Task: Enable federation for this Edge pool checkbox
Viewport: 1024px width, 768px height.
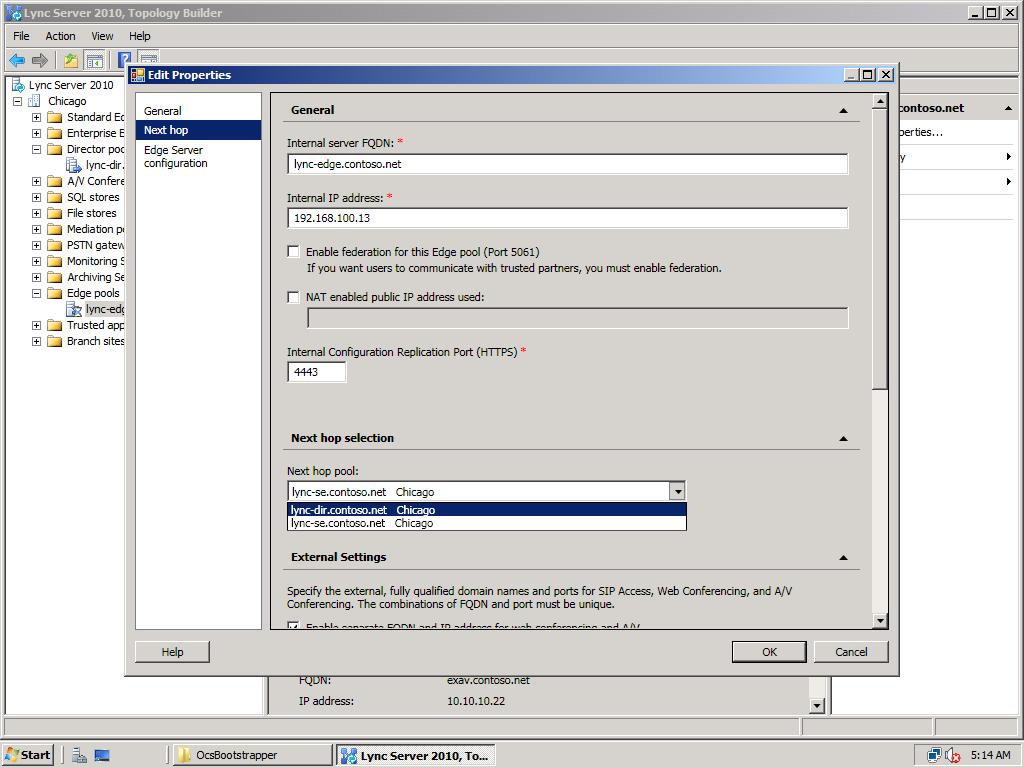Action: (x=293, y=251)
